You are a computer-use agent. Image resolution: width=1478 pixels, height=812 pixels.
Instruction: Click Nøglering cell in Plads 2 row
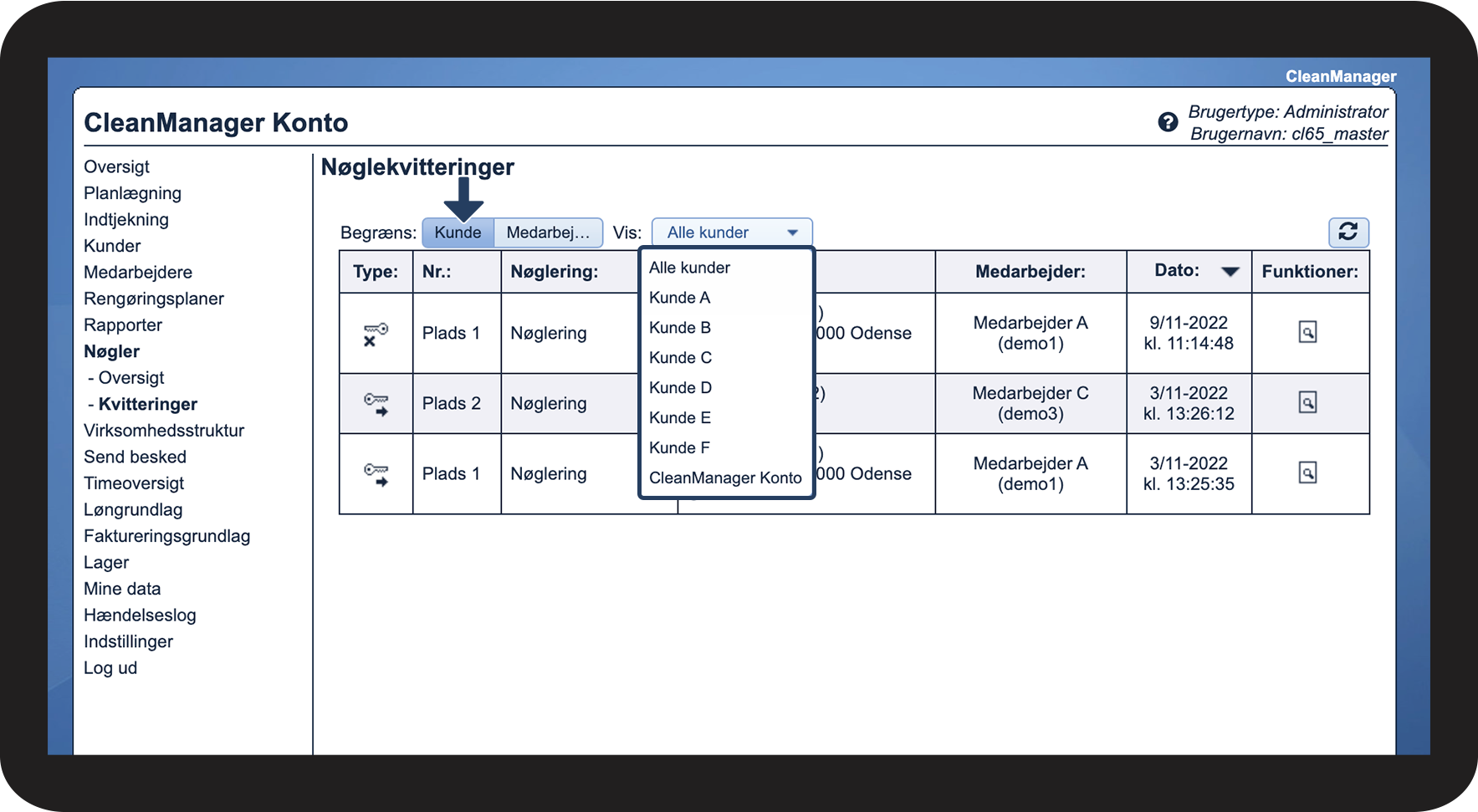(x=549, y=403)
